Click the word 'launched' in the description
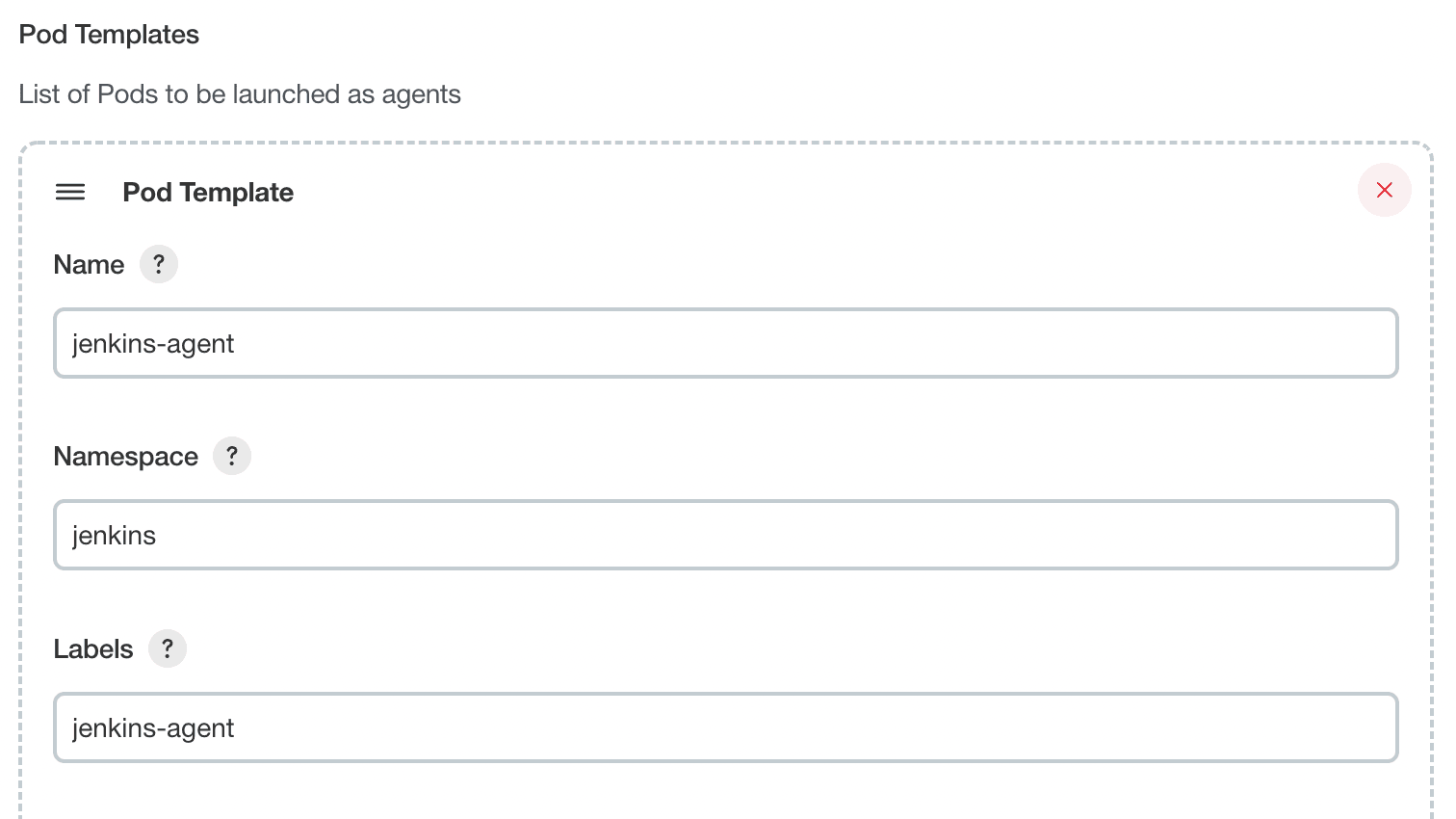 286,94
